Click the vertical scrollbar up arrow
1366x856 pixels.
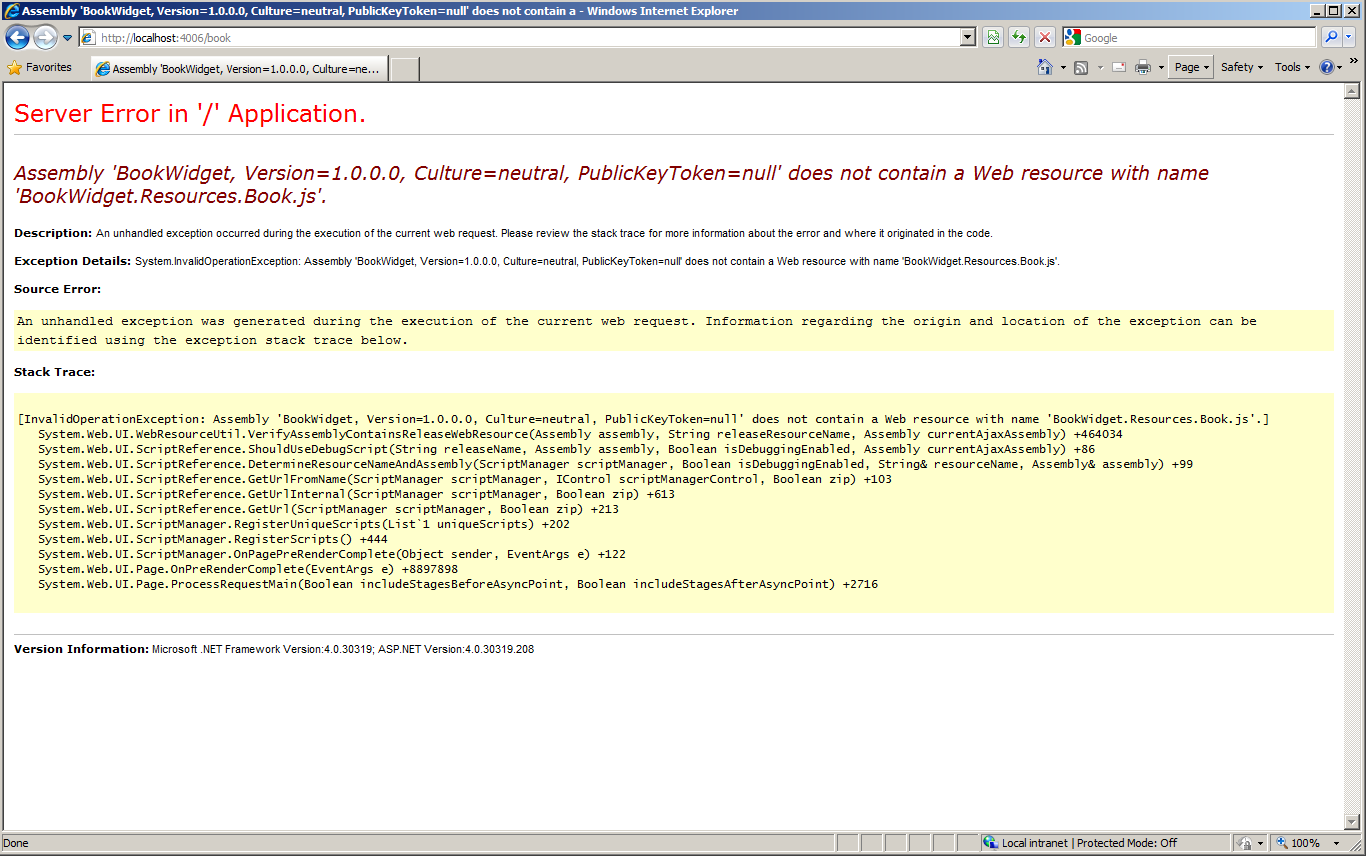(x=1352, y=92)
